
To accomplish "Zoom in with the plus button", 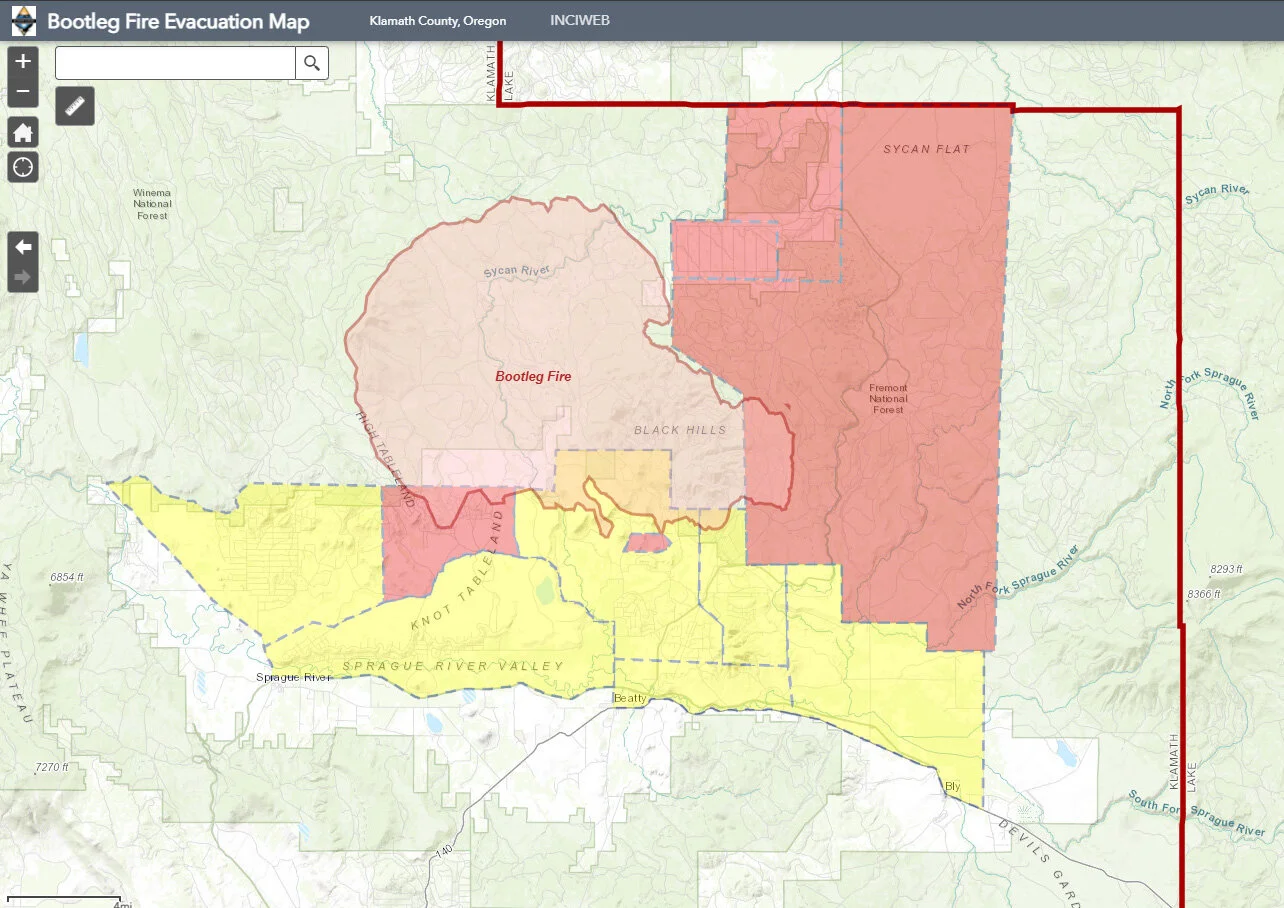I will [23, 61].
